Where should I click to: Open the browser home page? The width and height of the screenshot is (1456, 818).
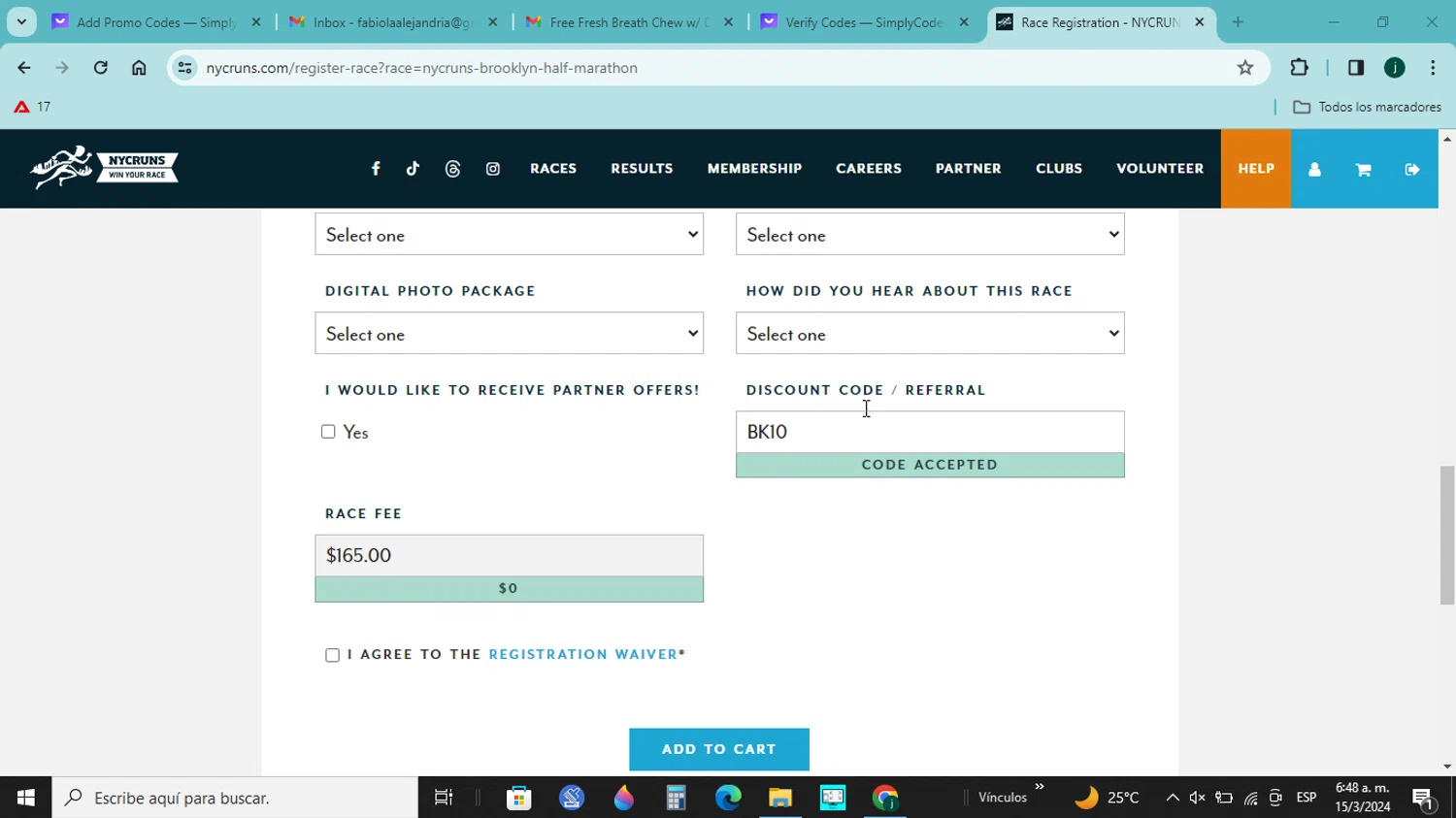139,68
